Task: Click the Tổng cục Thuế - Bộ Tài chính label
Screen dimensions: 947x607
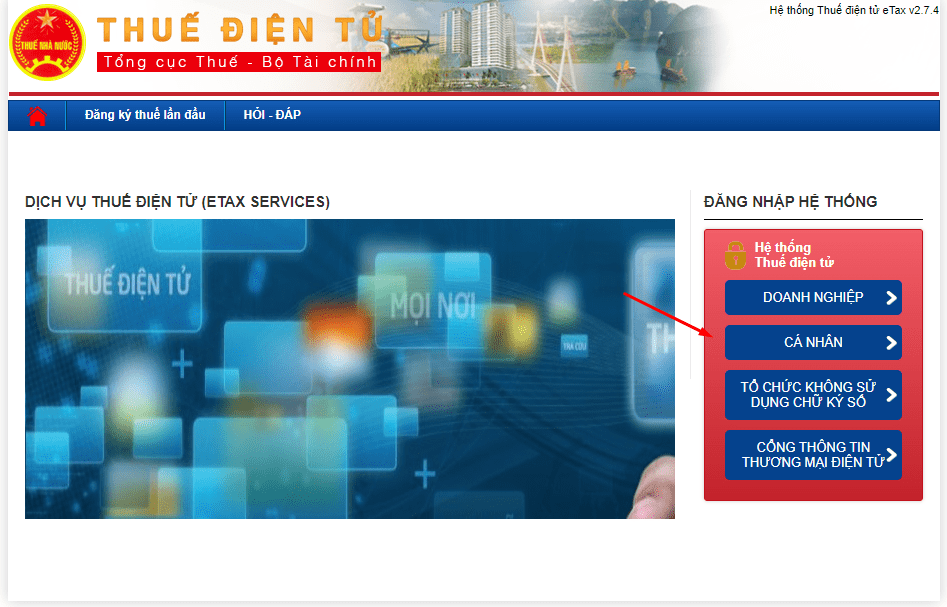Action: 239,62
